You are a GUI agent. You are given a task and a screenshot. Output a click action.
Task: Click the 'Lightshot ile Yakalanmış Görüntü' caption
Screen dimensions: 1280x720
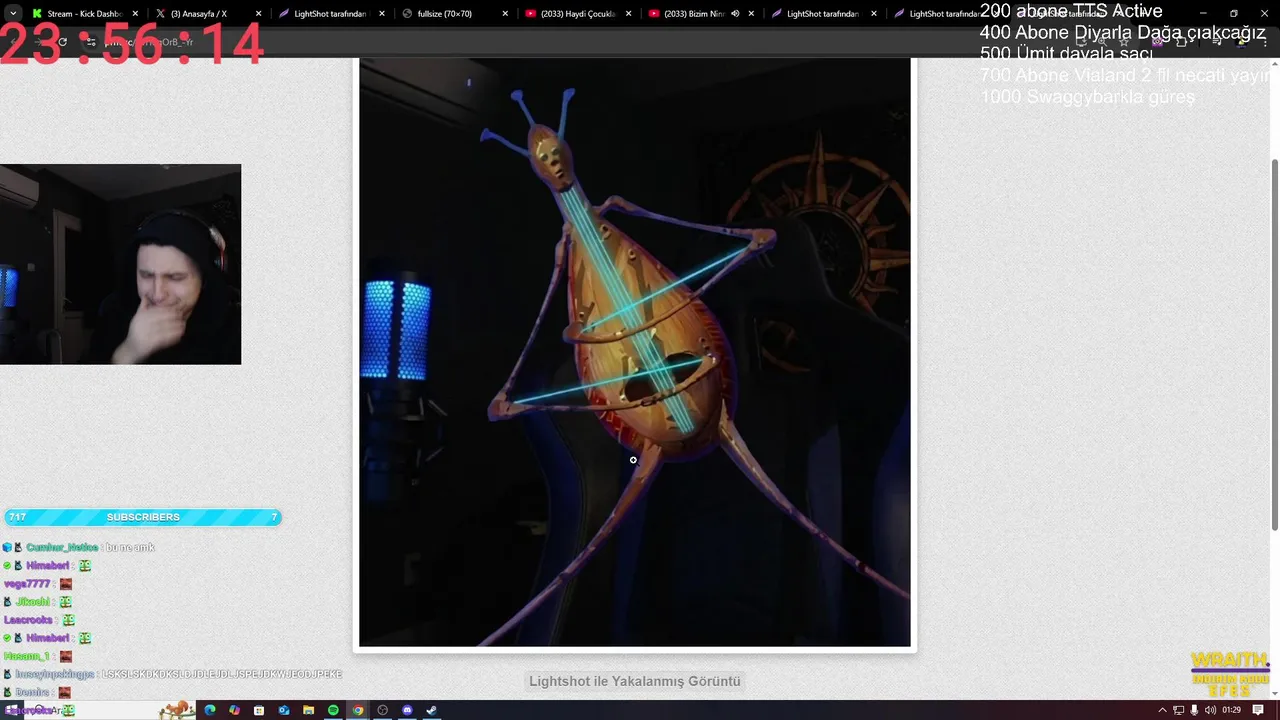pos(635,681)
